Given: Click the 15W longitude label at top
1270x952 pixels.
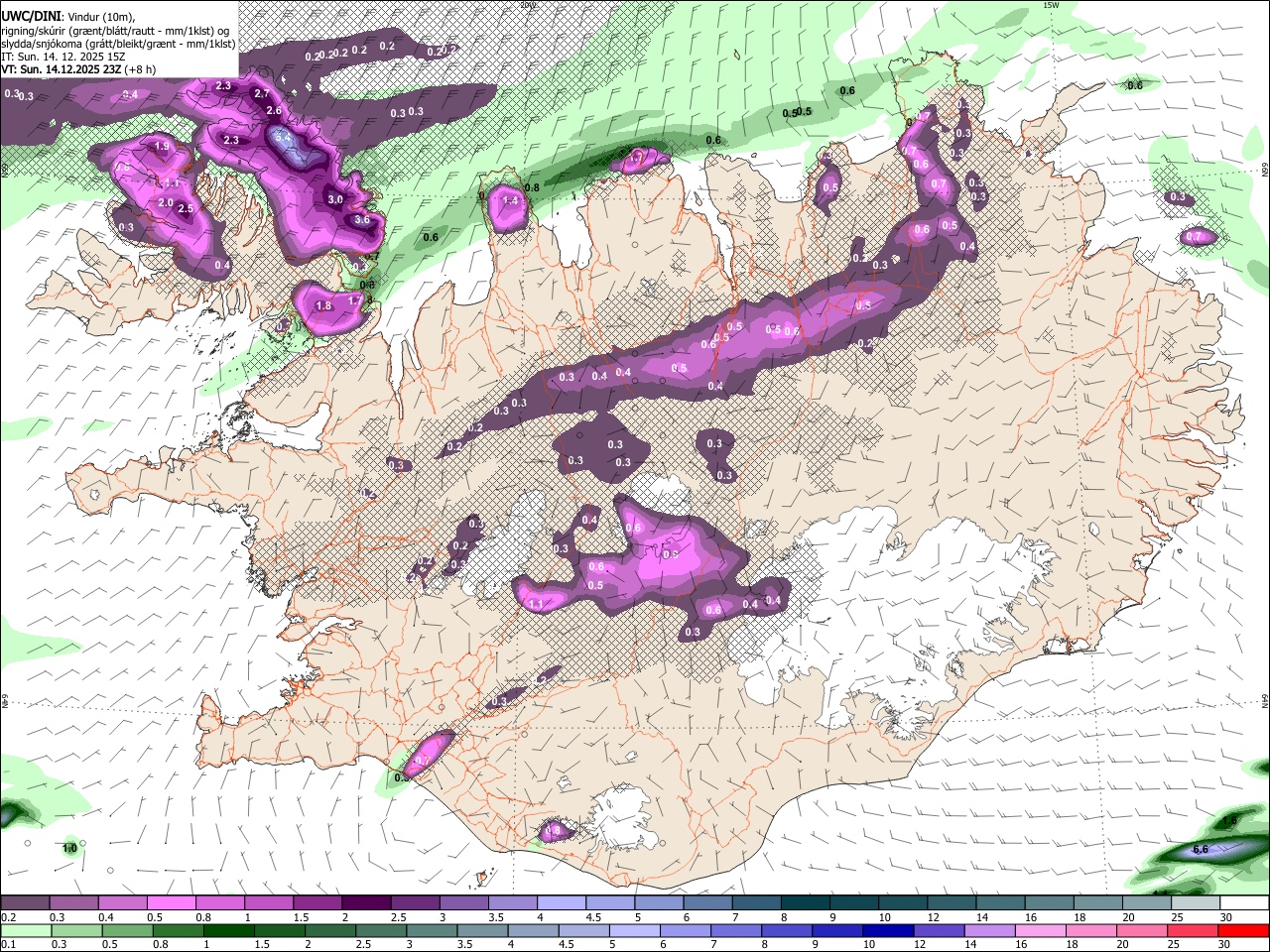Looking at the screenshot, I should point(1052,5).
